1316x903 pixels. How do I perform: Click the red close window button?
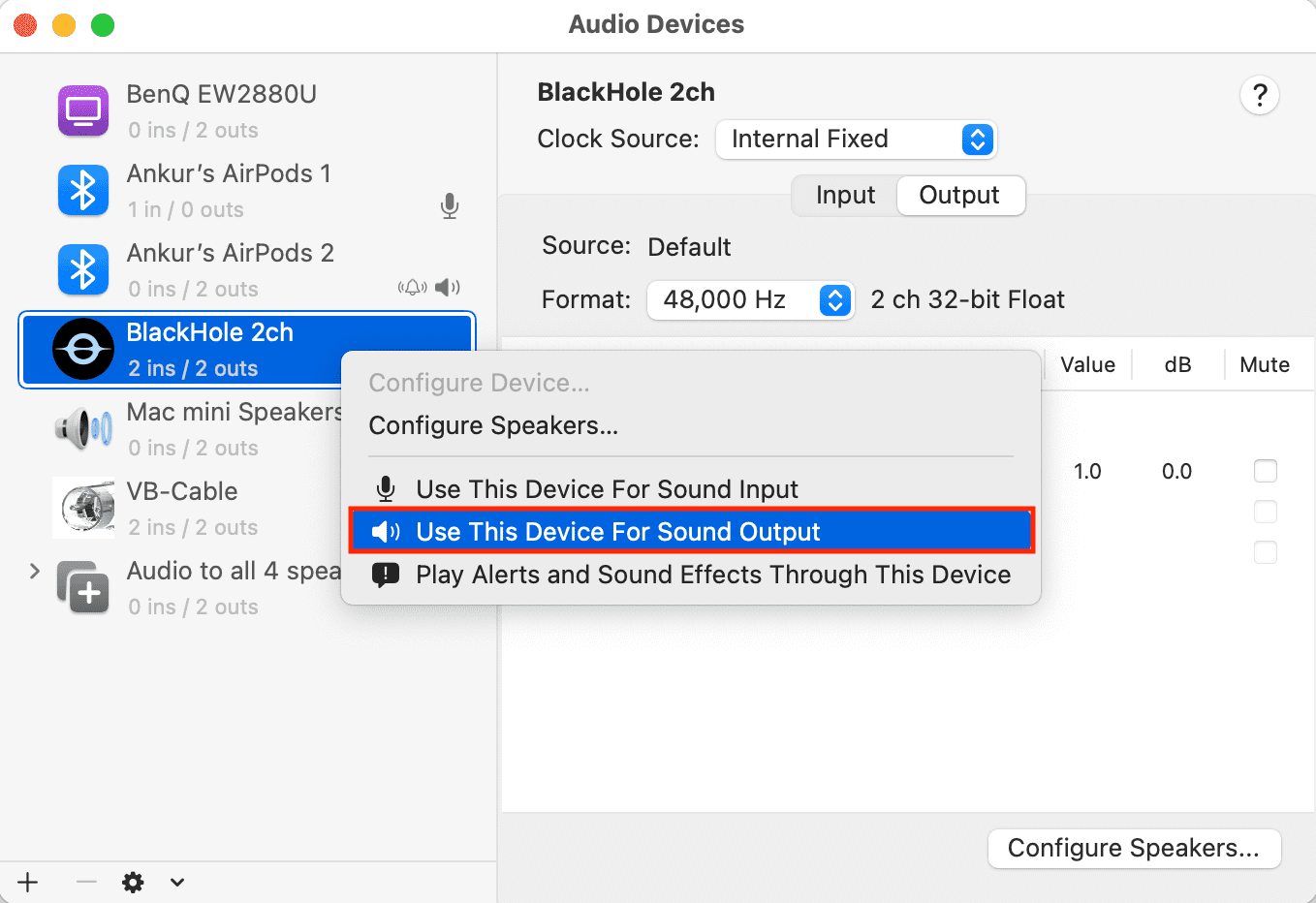(x=25, y=25)
